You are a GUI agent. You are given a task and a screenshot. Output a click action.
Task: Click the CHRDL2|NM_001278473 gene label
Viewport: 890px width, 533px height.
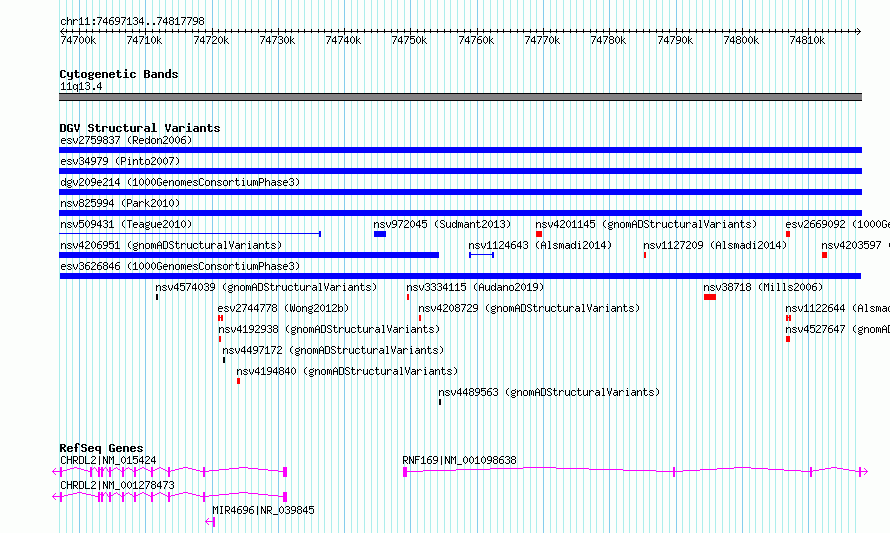(x=117, y=485)
